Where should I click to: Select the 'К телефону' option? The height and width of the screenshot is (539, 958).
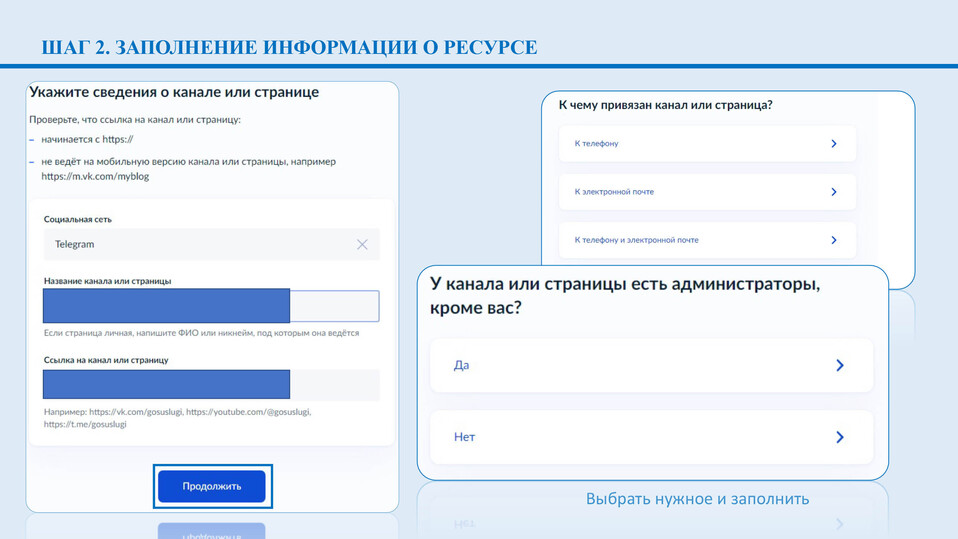pyautogui.click(x=700, y=144)
